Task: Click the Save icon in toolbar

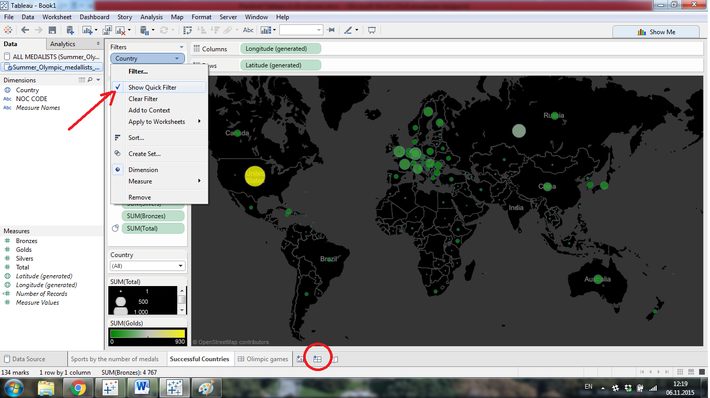Action: coord(53,30)
